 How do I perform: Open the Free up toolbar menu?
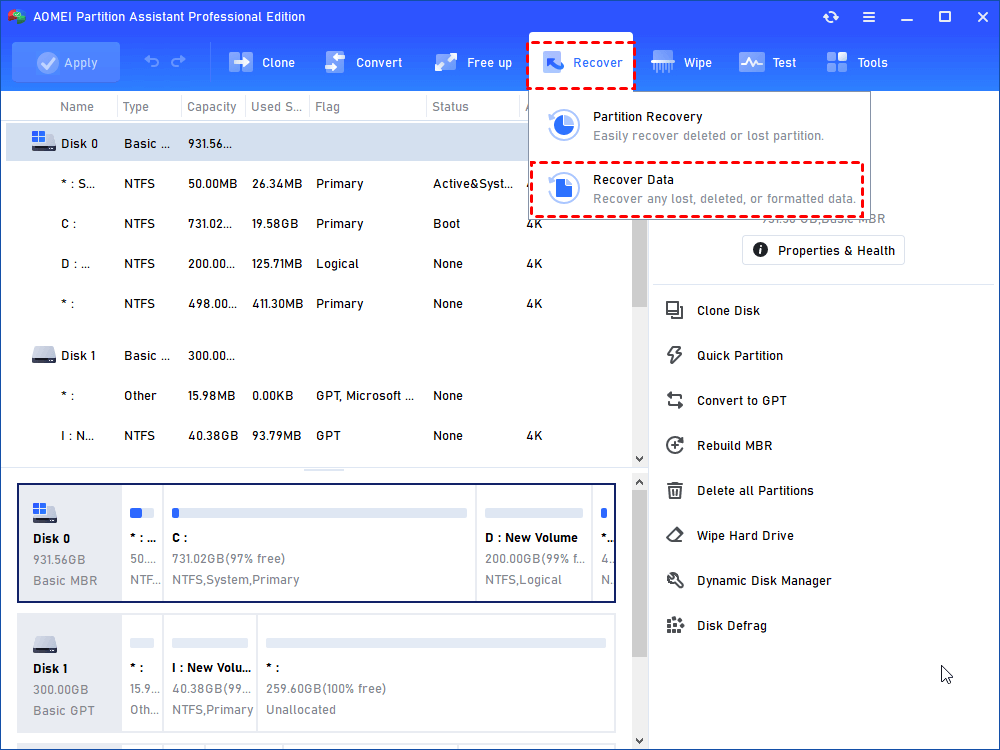[473, 62]
